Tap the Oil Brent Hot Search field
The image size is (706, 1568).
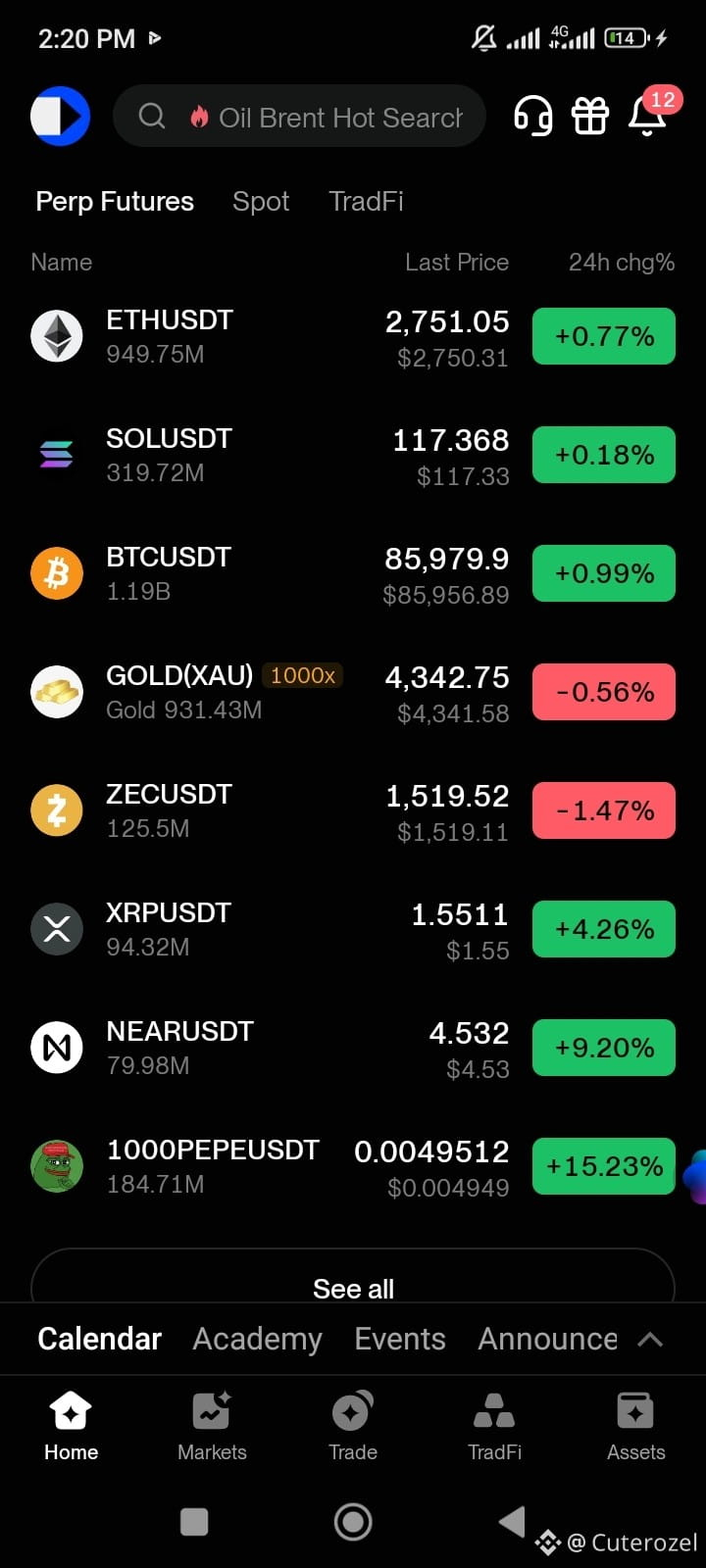(x=299, y=117)
